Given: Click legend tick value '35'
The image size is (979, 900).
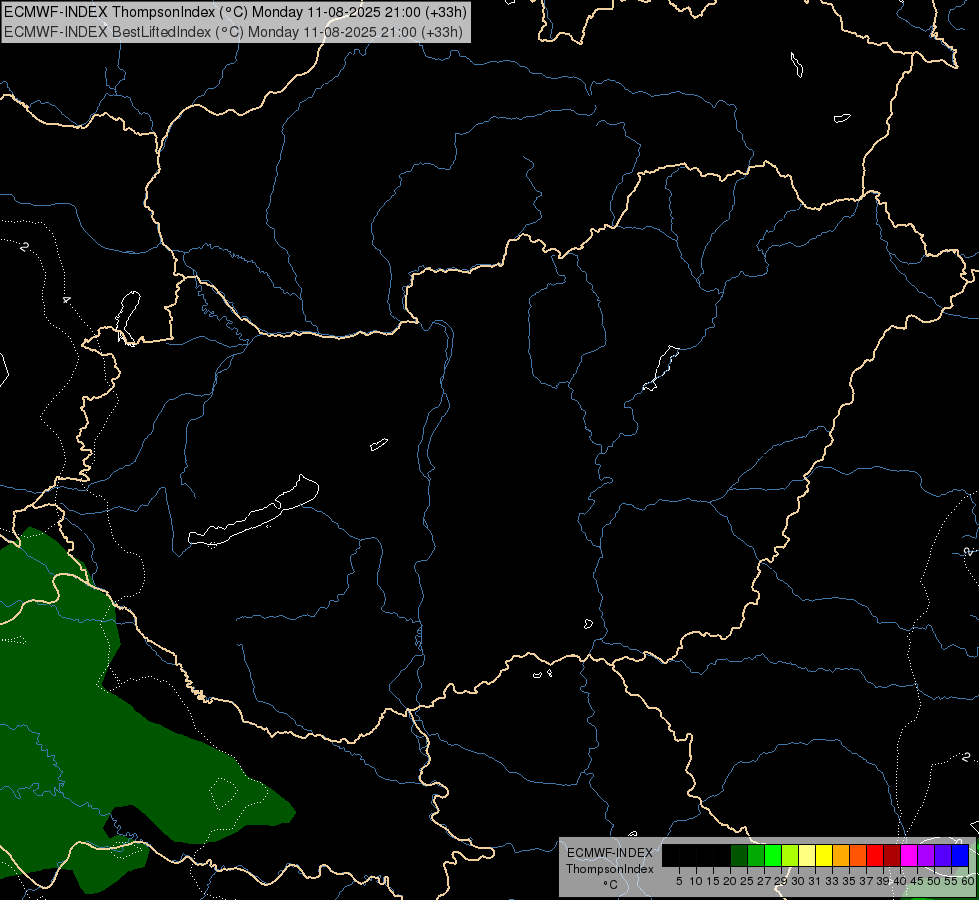Looking at the screenshot, I should click(x=849, y=881).
